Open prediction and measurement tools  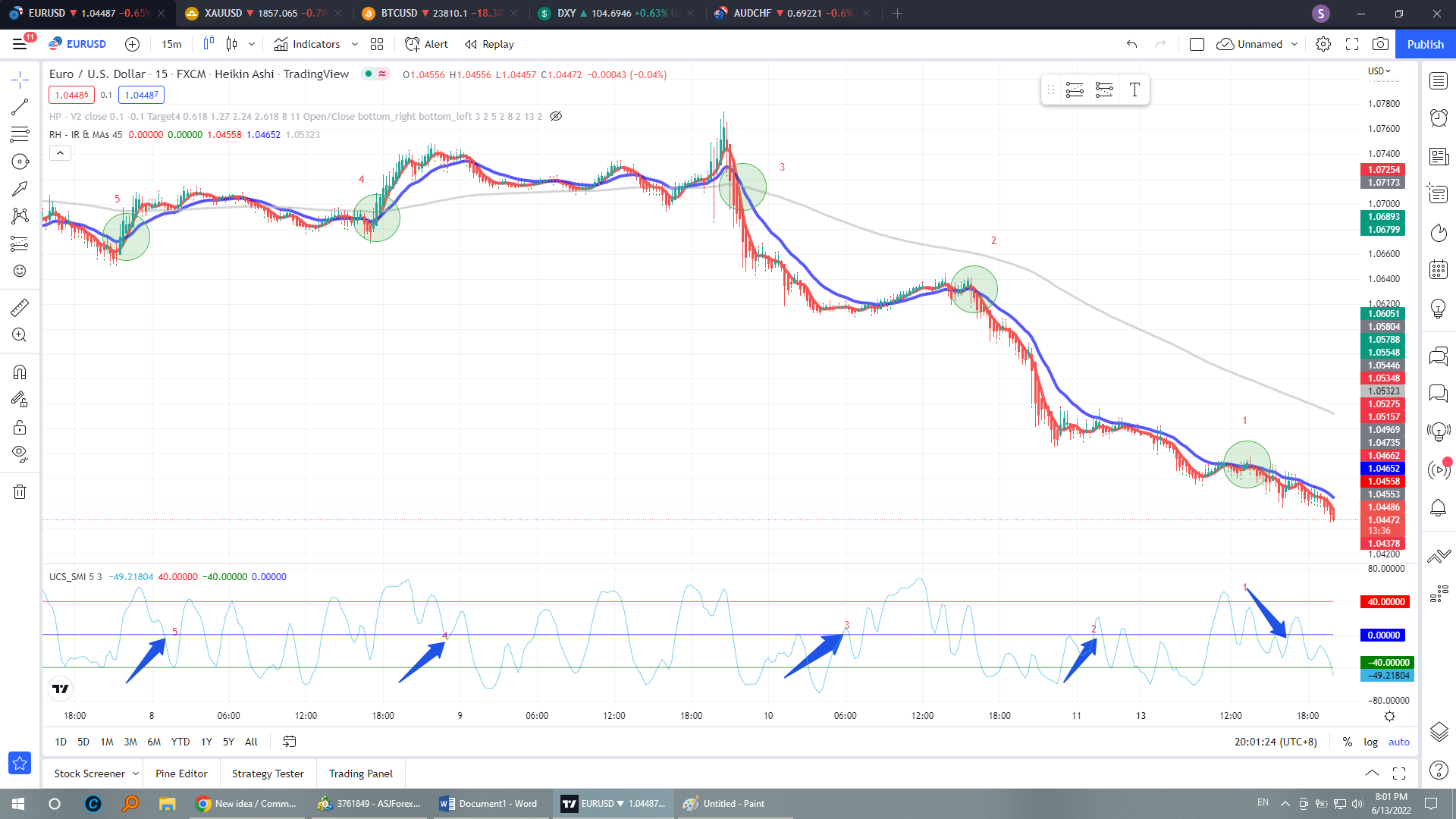coord(20,243)
